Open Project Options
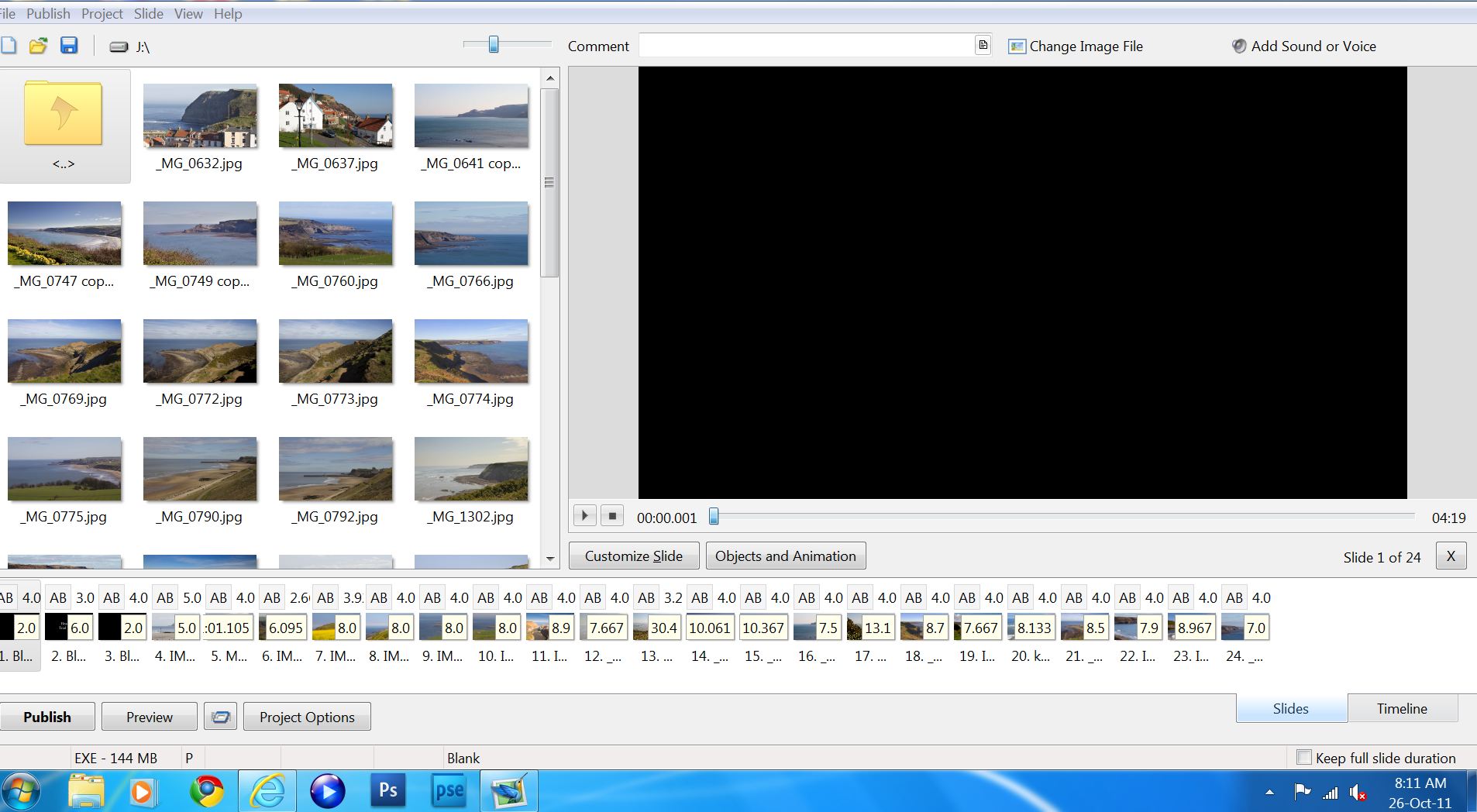Viewport: 1477px width, 812px height. tap(307, 717)
